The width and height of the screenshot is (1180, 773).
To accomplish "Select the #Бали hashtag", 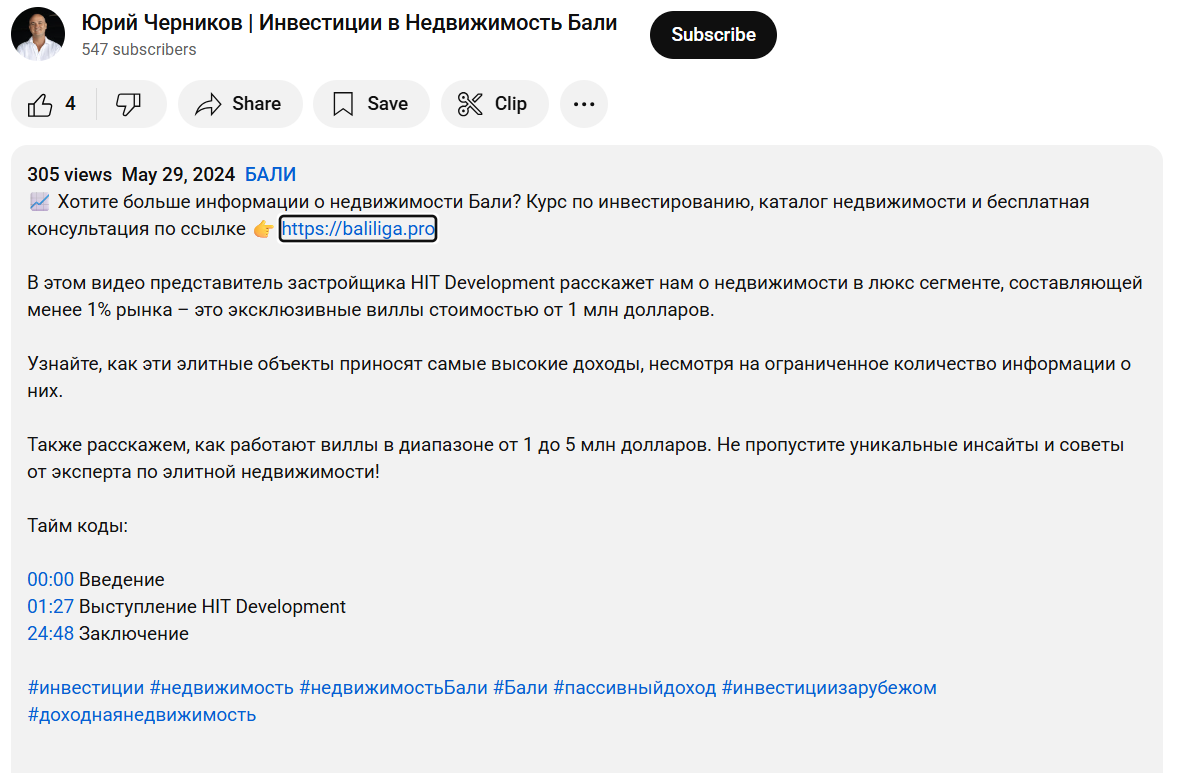I will 520,687.
